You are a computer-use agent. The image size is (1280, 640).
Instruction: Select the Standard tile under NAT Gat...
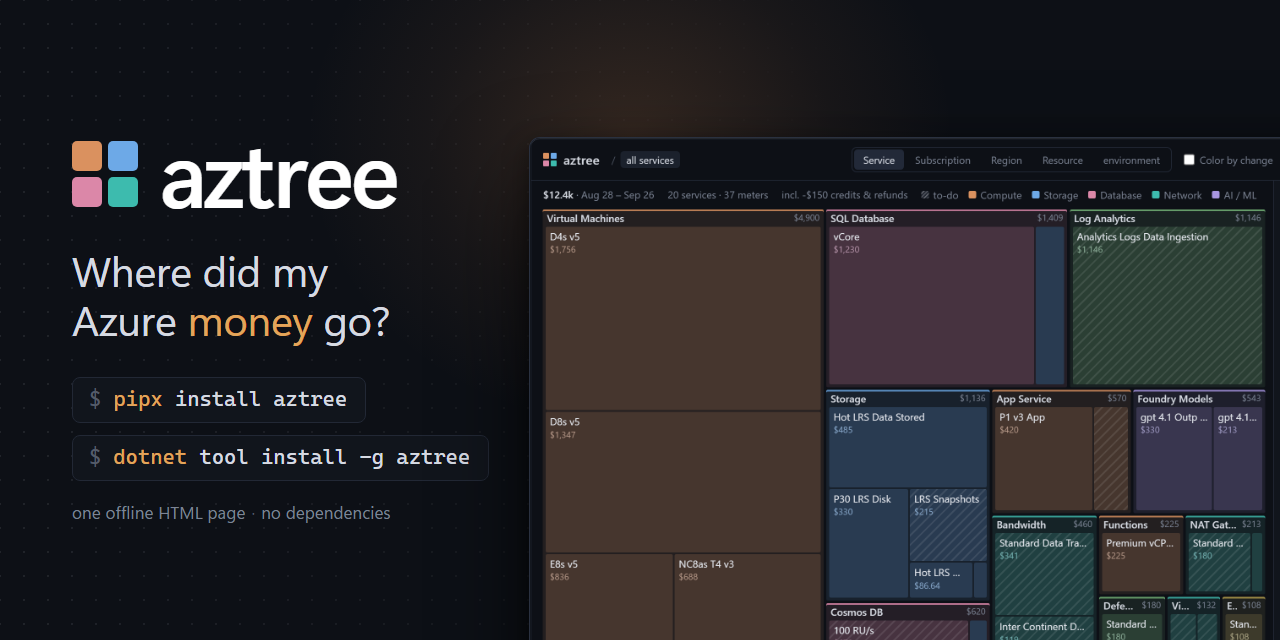coord(1218,563)
